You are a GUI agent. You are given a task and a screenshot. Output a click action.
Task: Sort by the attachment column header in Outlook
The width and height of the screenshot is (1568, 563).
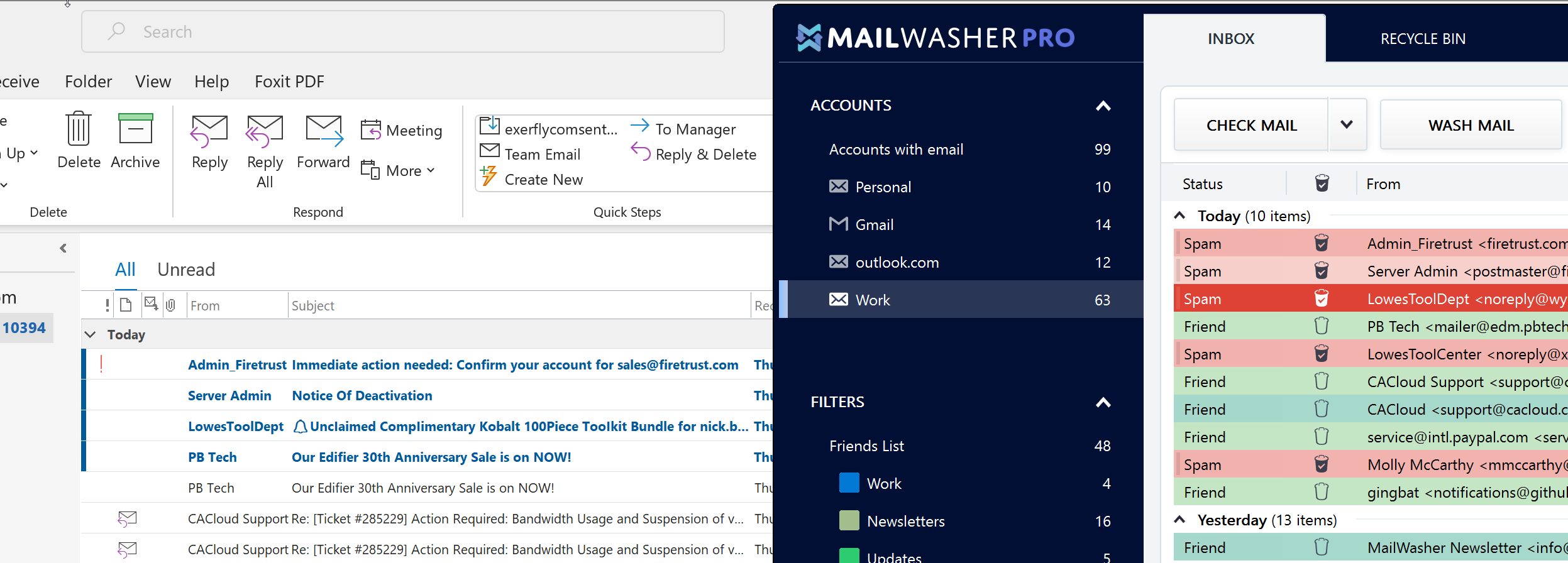click(170, 305)
